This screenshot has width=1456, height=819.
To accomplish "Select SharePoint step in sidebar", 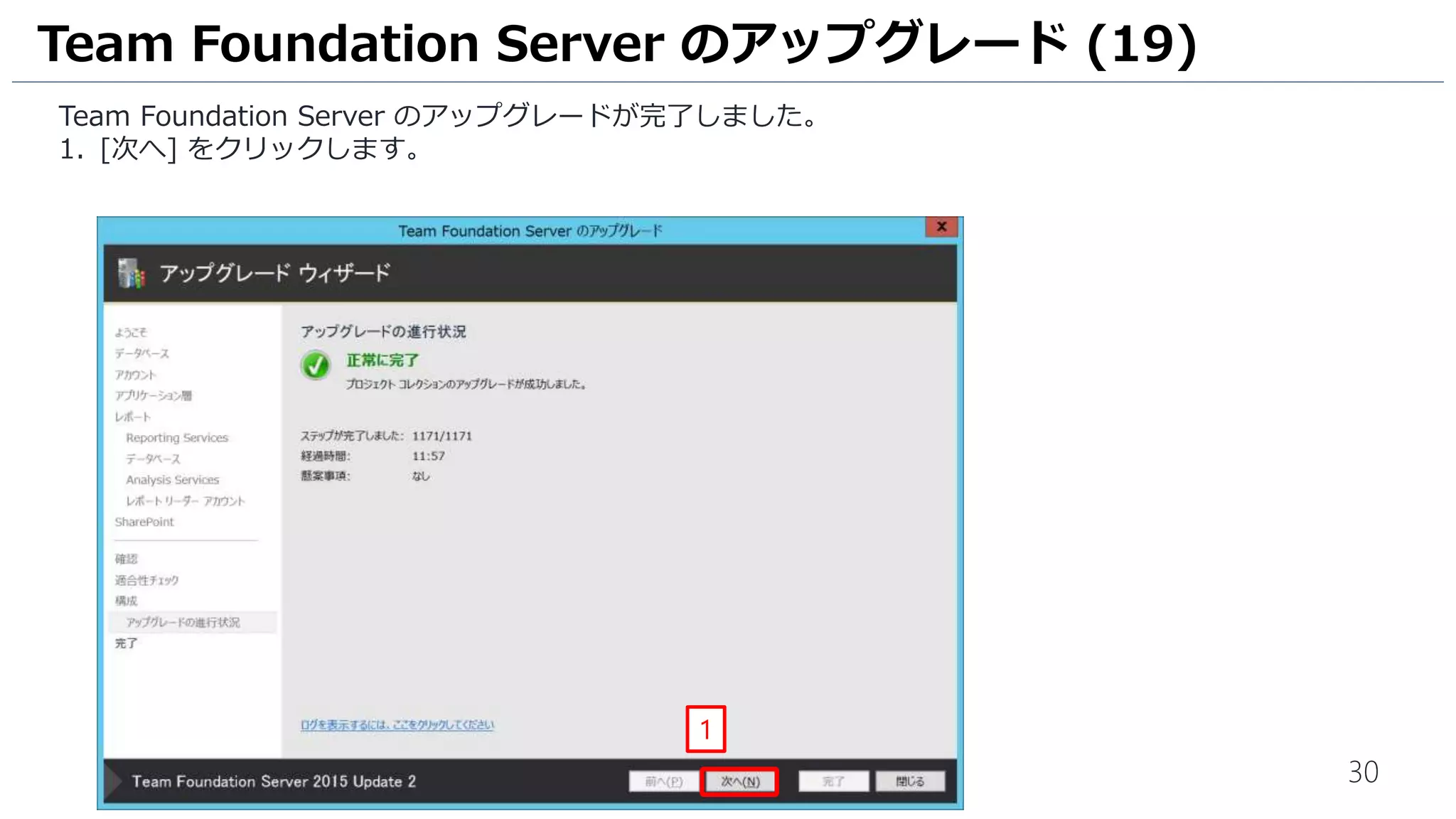I will [144, 522].
